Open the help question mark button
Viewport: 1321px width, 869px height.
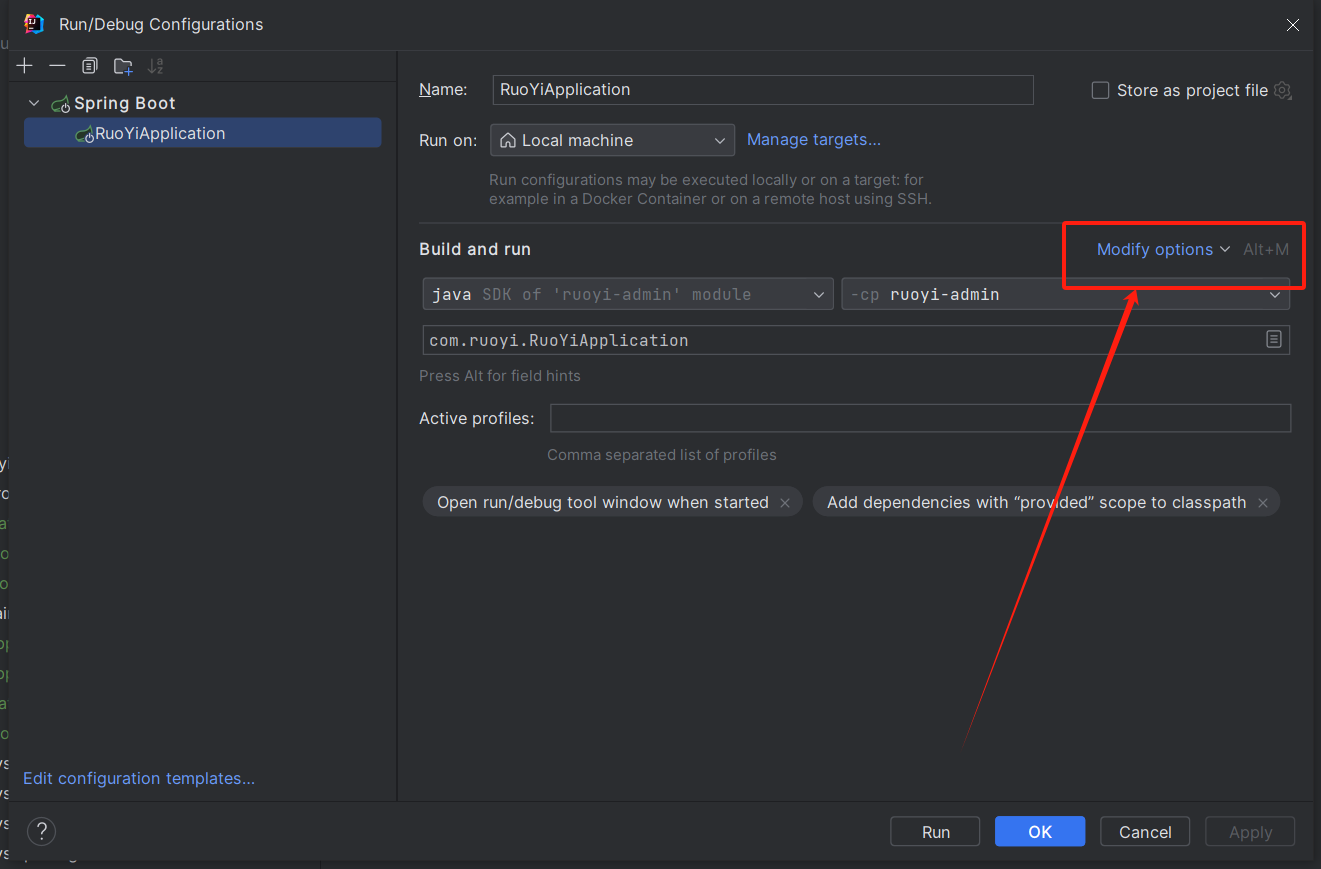[41, 831]
